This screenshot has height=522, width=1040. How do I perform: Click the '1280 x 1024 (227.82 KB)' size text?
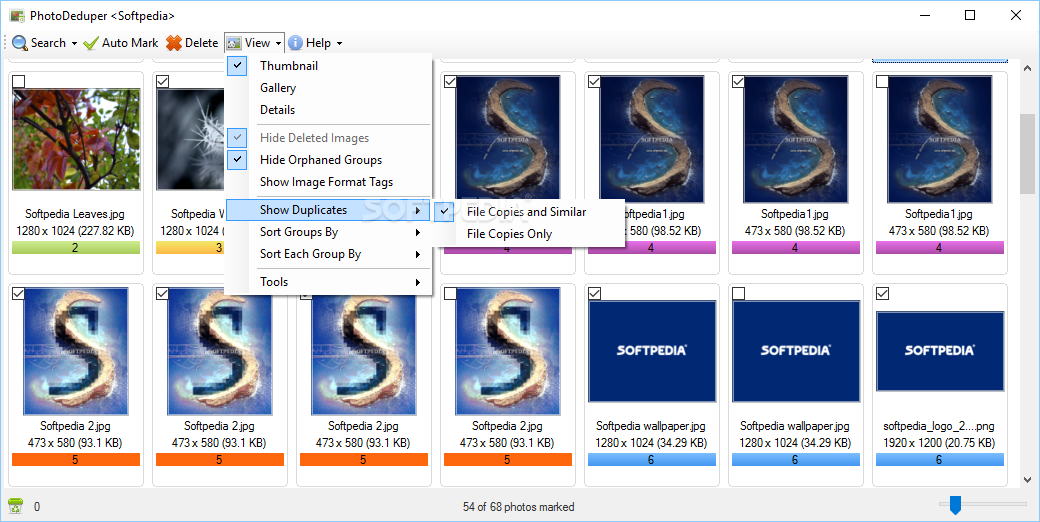coord(75,231)
